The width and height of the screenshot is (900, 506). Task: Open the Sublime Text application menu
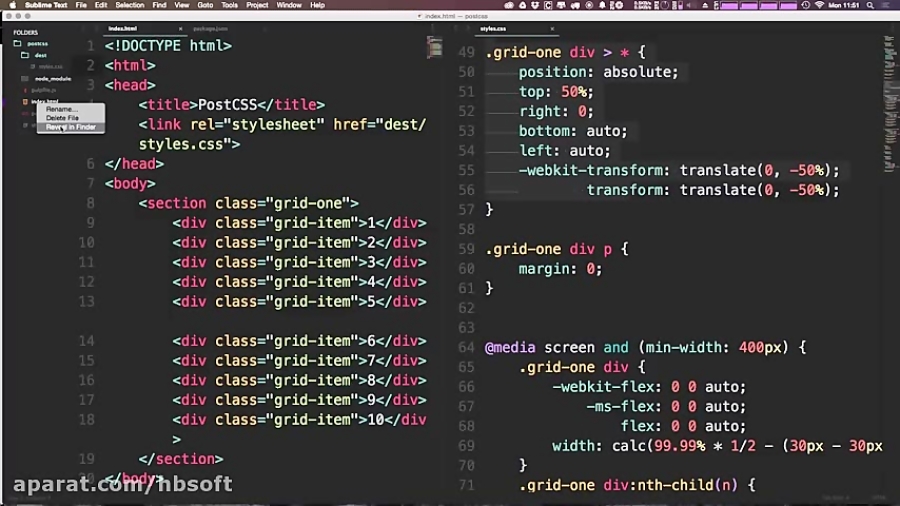click(x=46, y=5)
